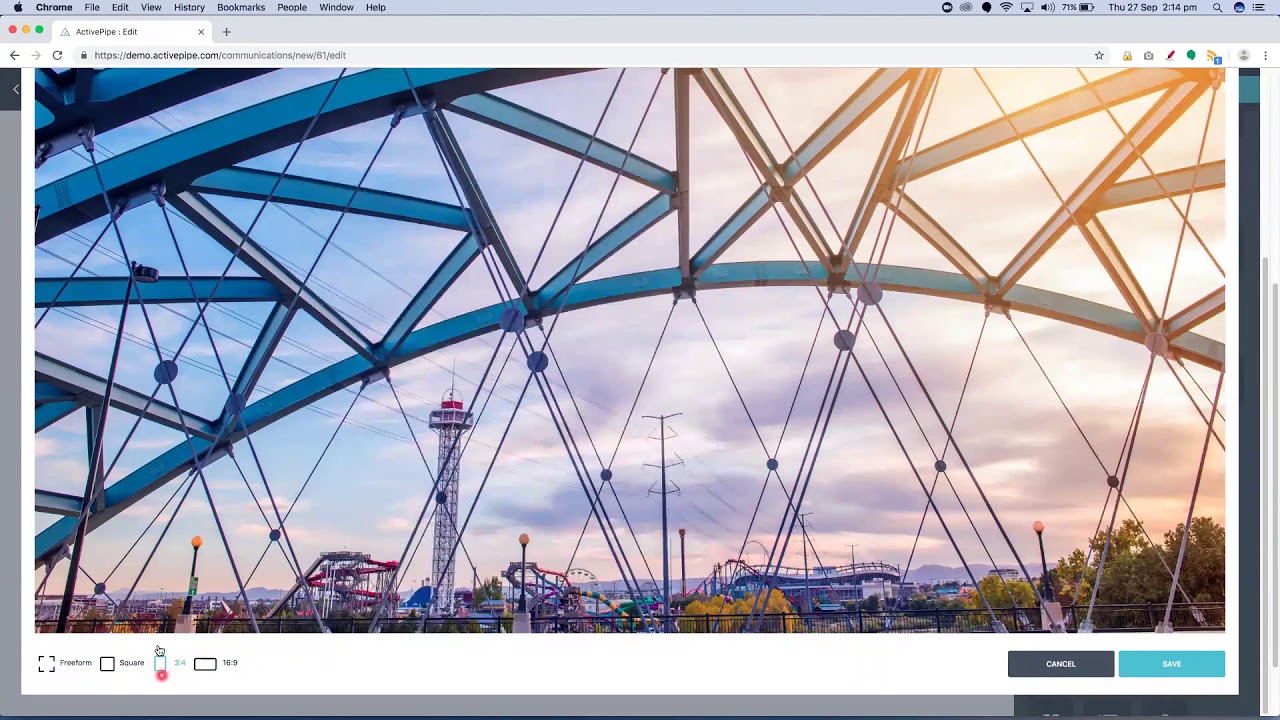Bookmark this page with the star icon
Screen dimensions: 1280x720
pos(1099,56)
